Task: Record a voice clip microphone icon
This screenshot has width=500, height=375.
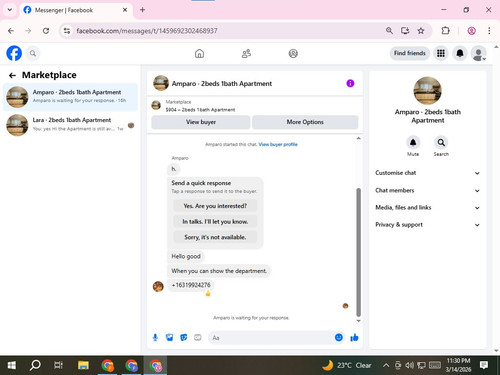Action: click(x=155, y=338)
